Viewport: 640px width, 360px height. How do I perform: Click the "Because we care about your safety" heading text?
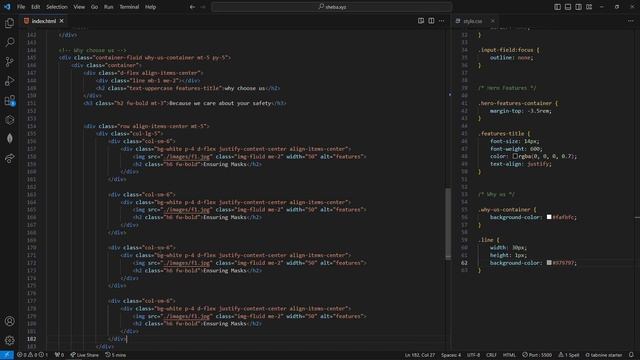(x=220, y=103)
